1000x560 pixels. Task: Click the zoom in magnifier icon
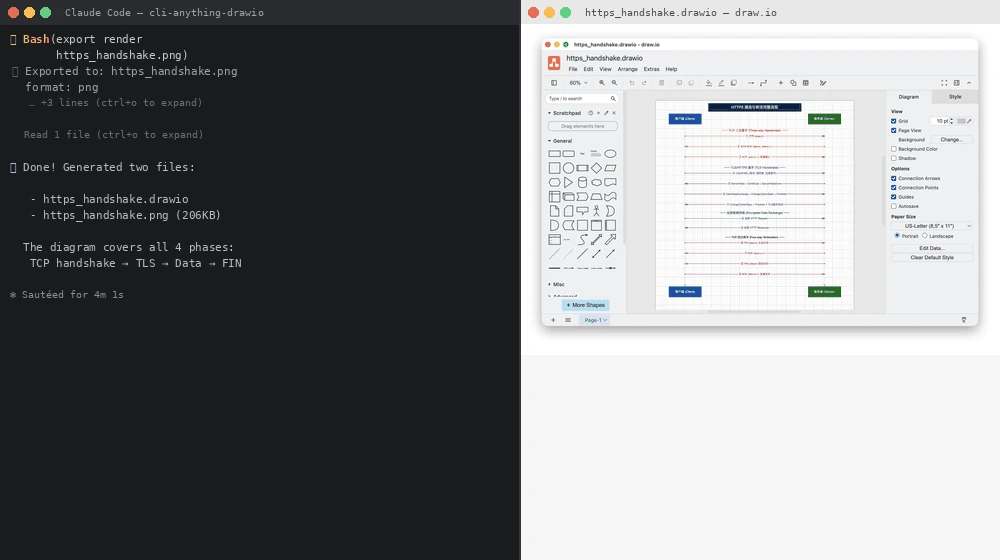pyautogui.click(x=601, y=83)
